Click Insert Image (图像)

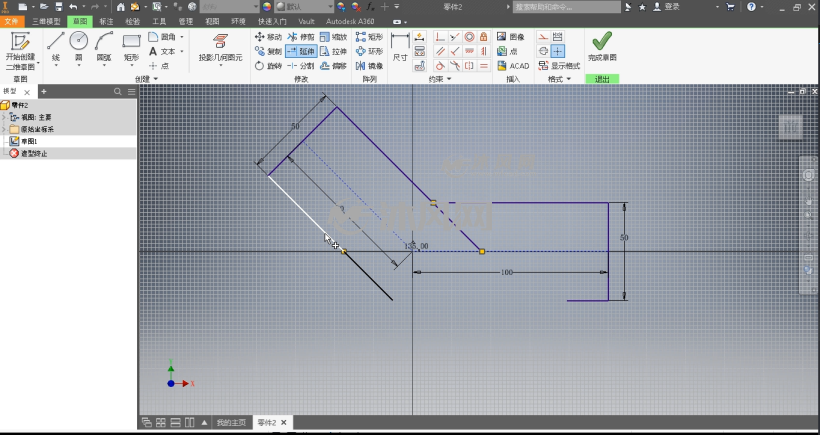coord(511,37)
